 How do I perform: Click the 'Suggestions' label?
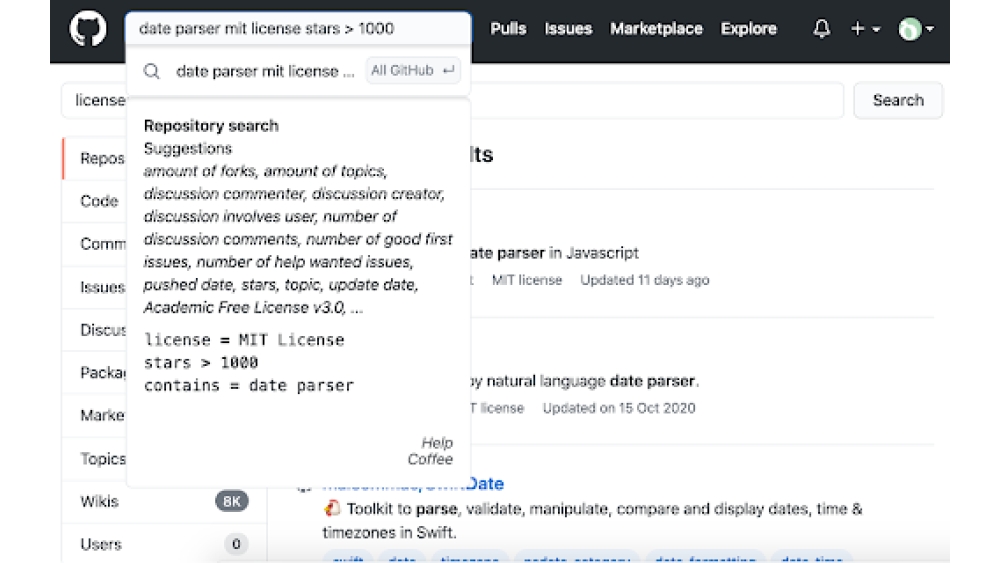coord(188,149)
